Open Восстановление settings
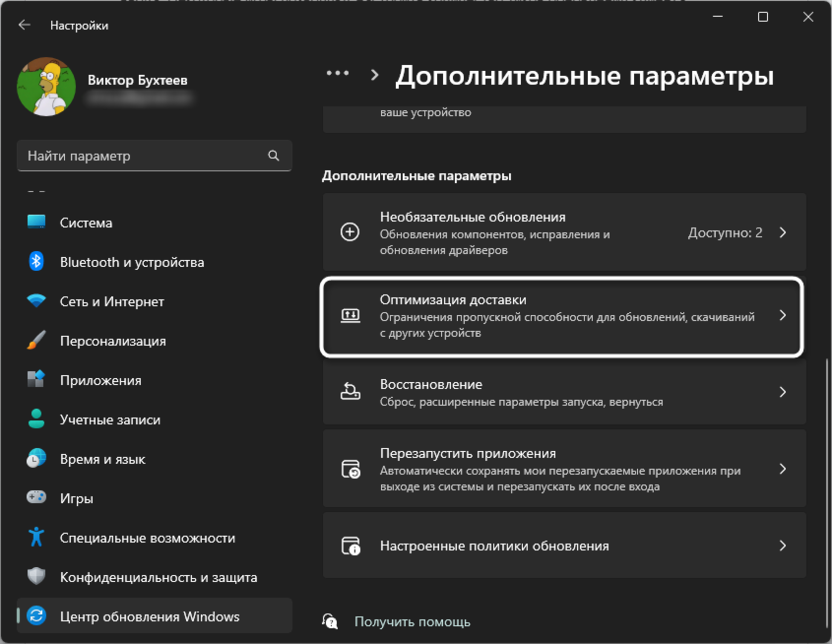Viewport: 832px width, 644px height. [x=564, y=392]
